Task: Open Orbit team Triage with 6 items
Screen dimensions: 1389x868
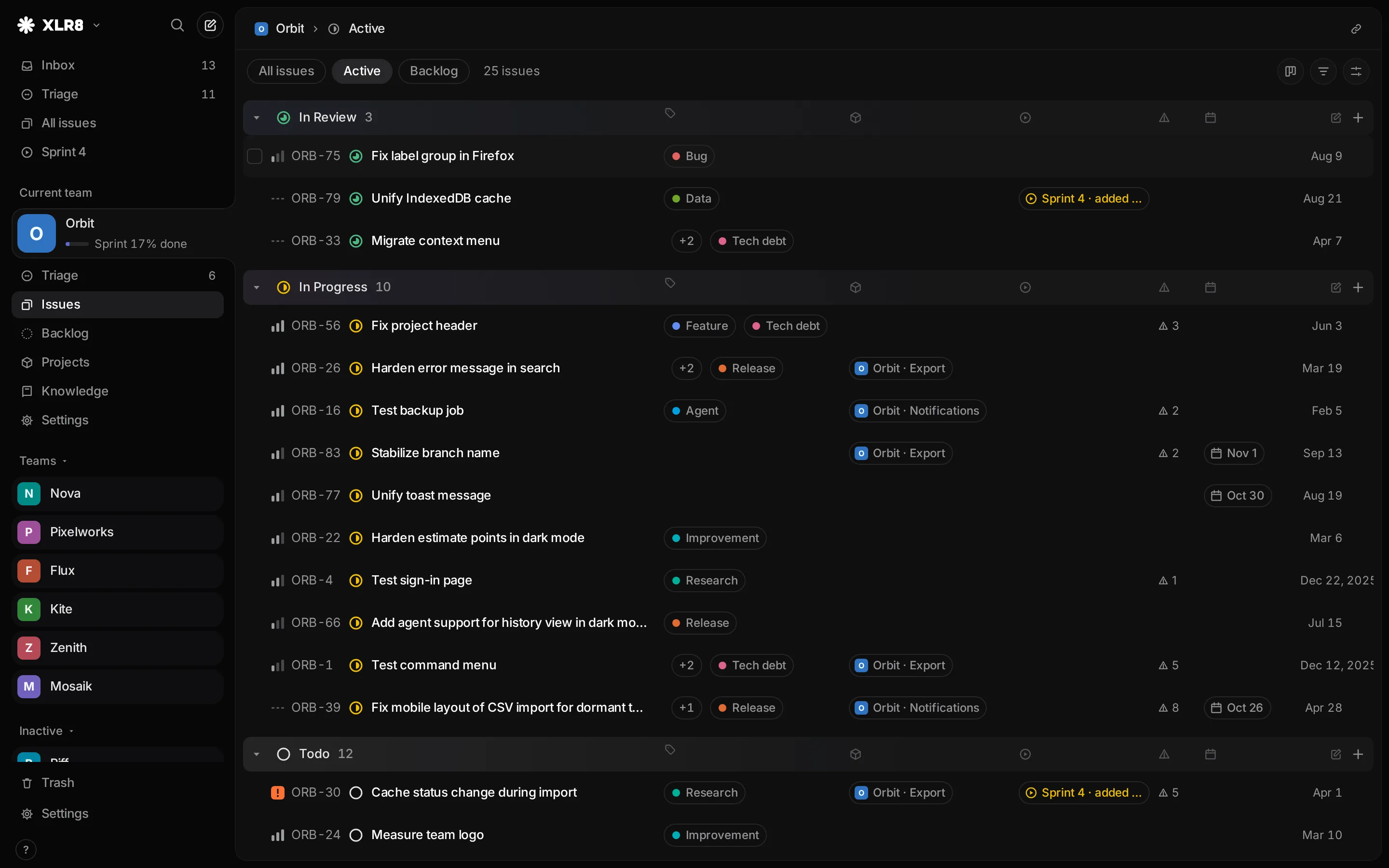Action: (117, 275)
